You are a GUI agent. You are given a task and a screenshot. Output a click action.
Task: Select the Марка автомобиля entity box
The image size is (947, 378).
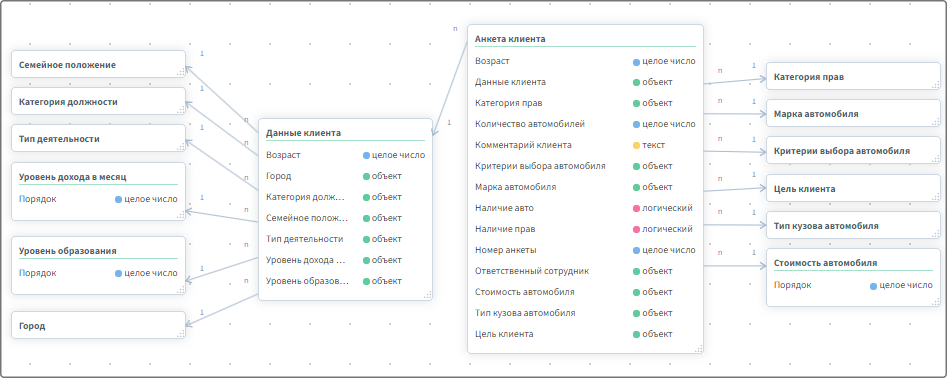[x=853, y=114]
